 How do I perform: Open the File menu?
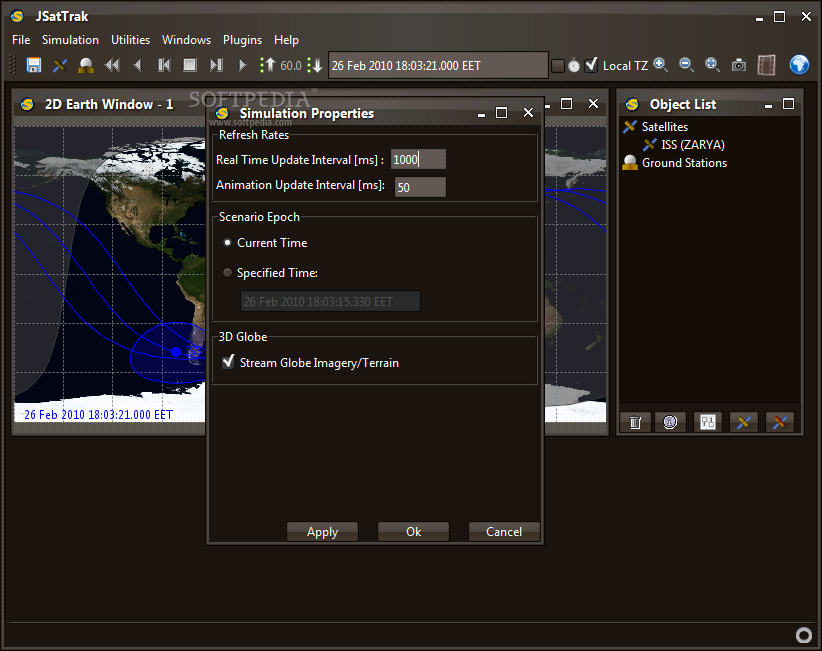coord(21,40)
